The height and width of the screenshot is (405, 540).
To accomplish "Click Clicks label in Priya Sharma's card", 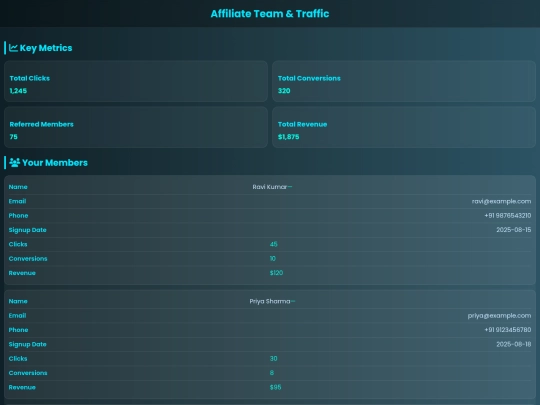I will [x=18, y=359].
